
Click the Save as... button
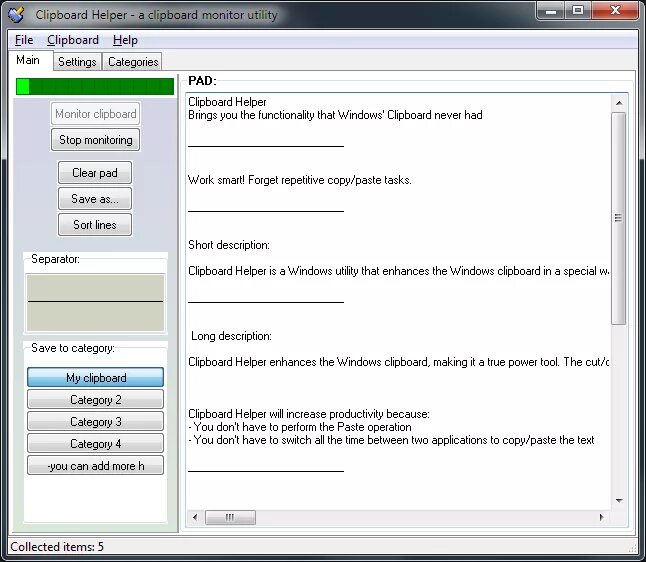[95, 199]
